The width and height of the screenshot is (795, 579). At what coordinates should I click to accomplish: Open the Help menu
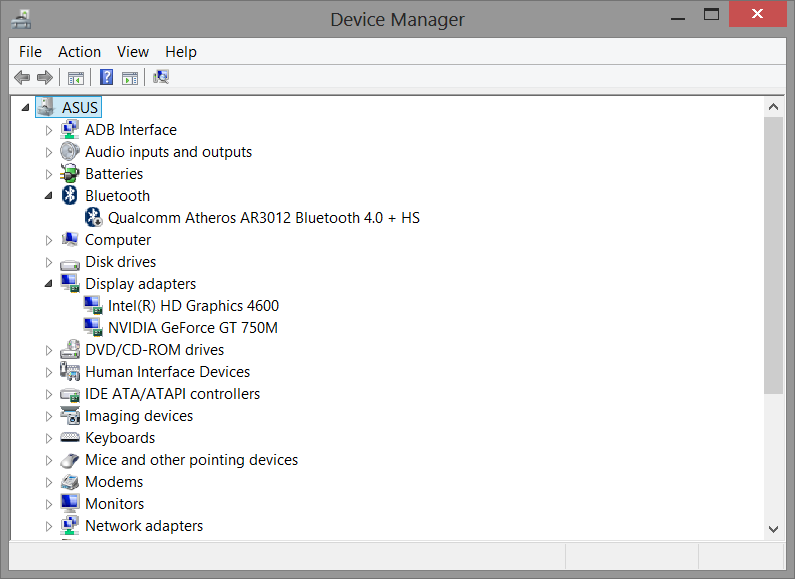[181, 52]
